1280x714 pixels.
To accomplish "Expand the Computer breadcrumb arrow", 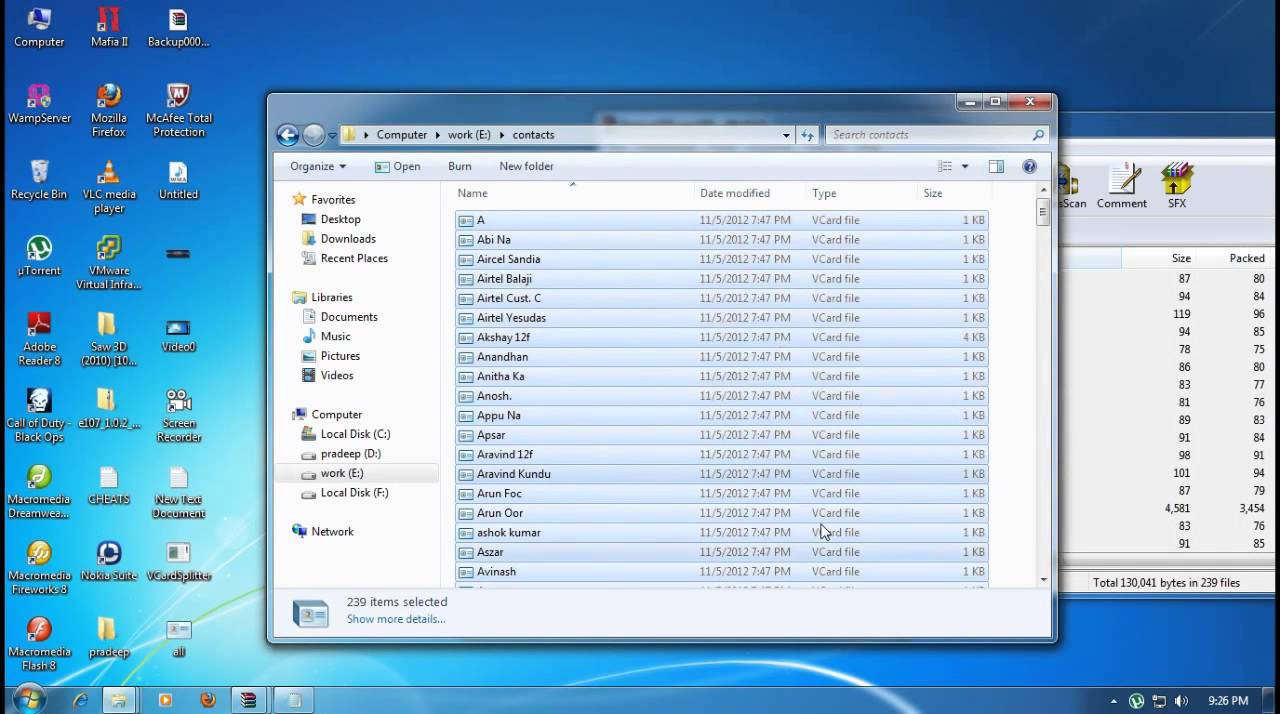I will coord(436,135).
